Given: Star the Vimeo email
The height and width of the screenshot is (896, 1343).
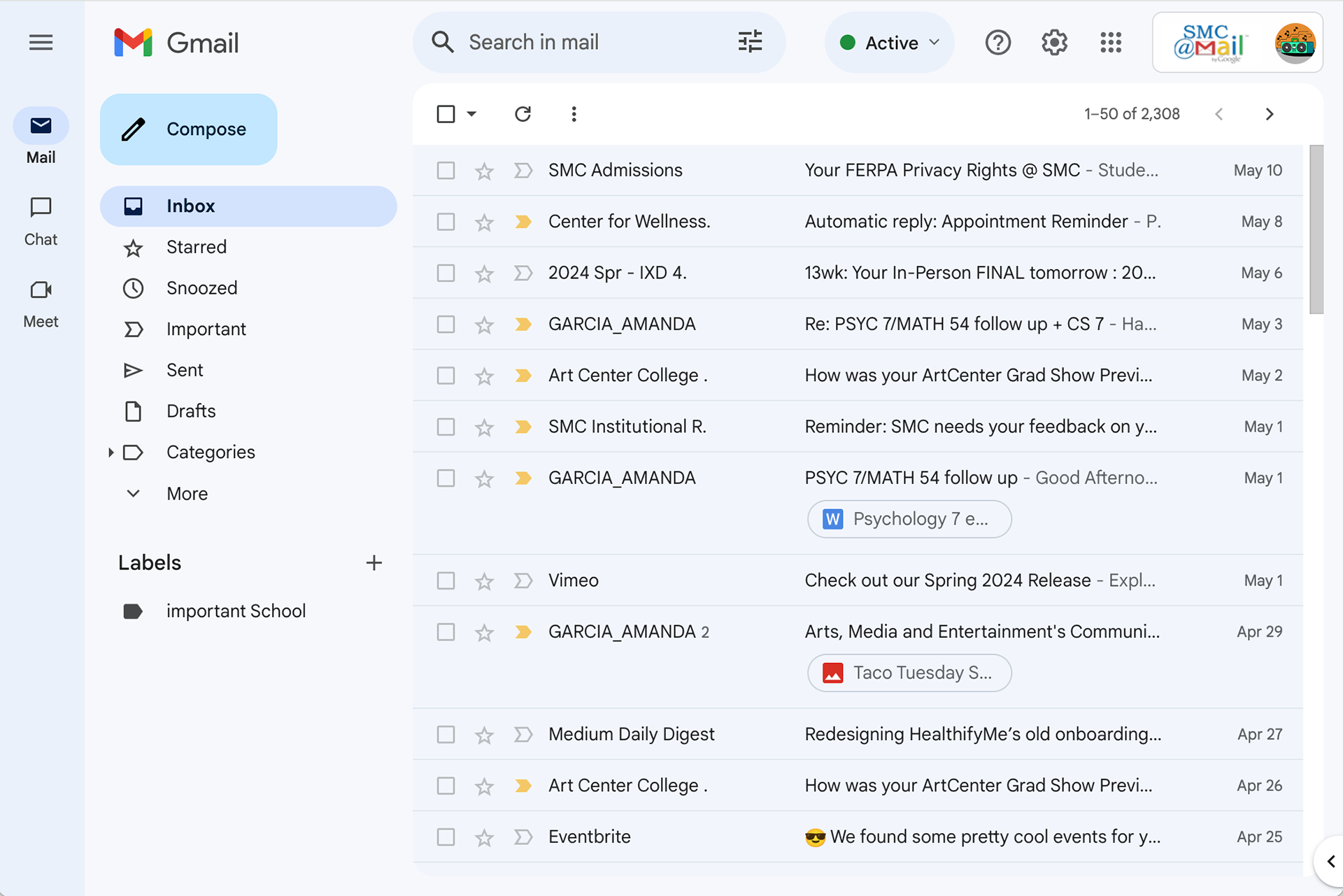Looking at the screenshot, I should (484, 581).
